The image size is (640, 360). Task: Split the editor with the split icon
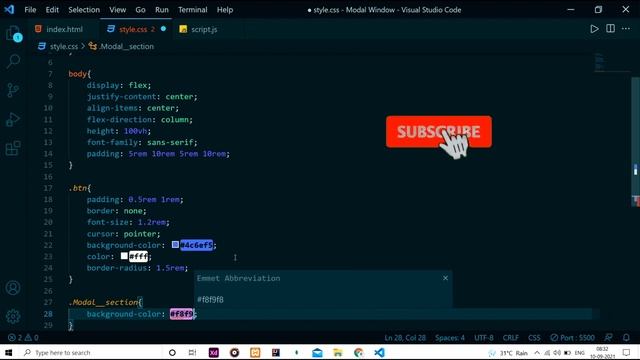pyautogui.click(x=610, y=29)
